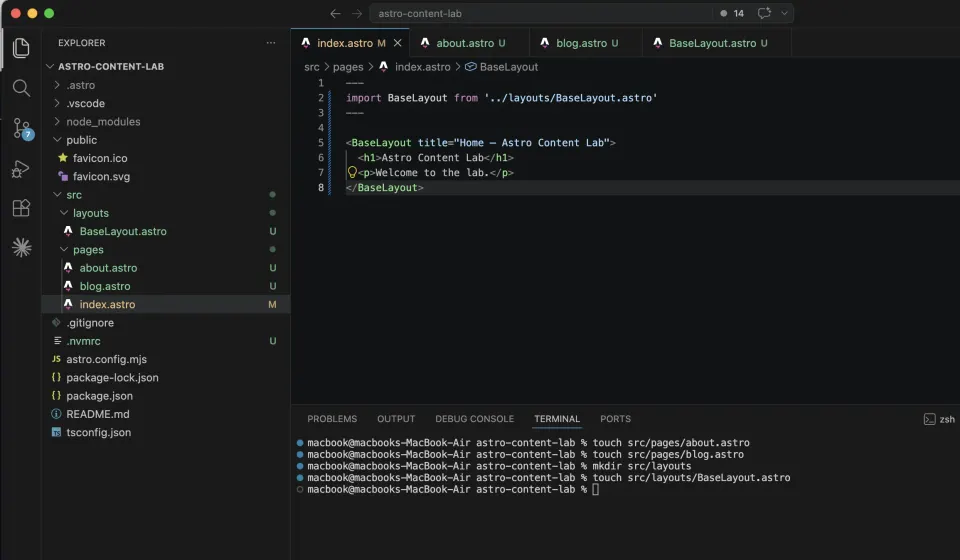Click the h1 text Astro Content Lab

pos(432,158)
